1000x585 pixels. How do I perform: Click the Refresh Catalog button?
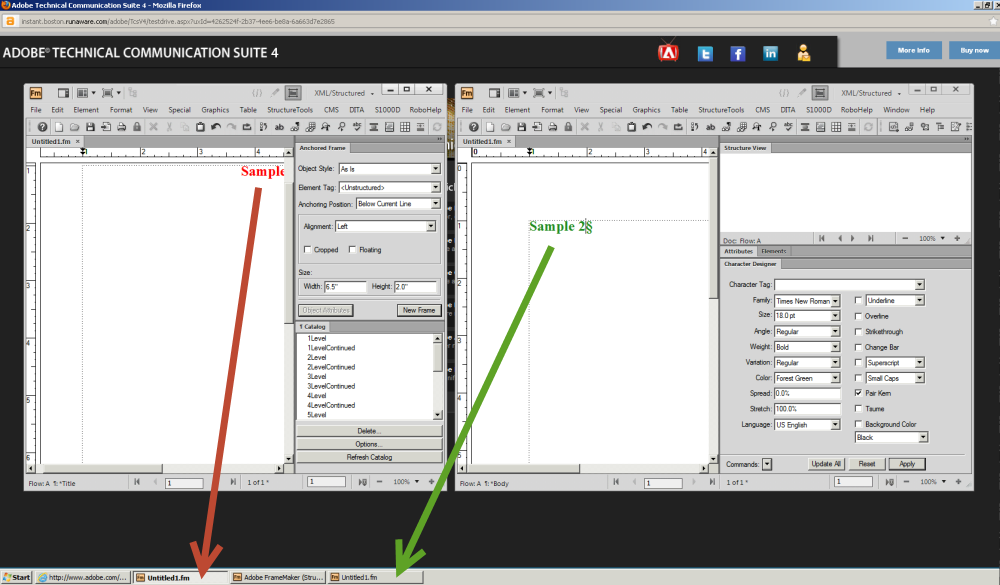(x=369, y=457)
